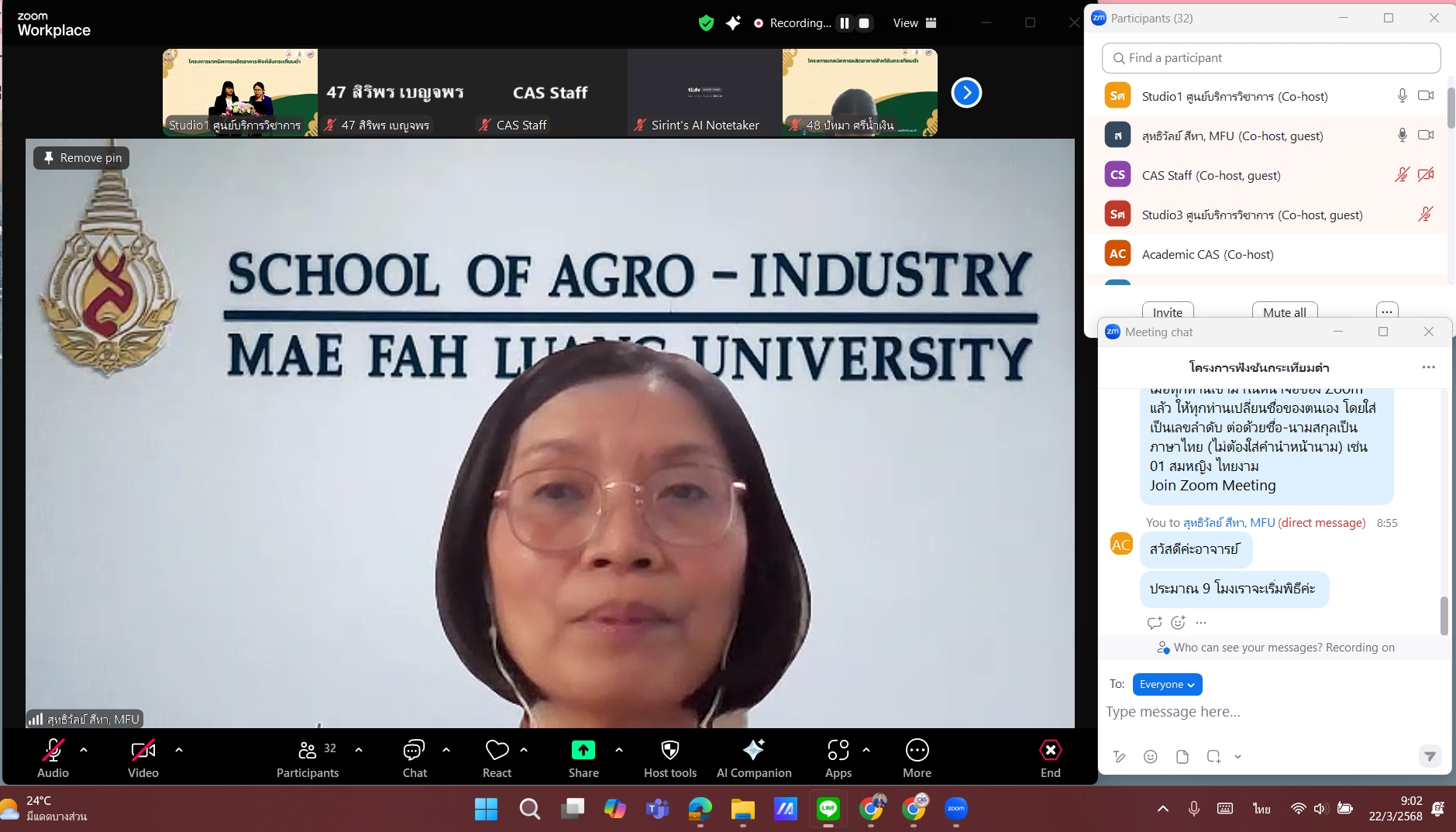Open the Join Zoom Meeting message
This screenshot has height=832, width=1456.
[x=1213, y=486]
